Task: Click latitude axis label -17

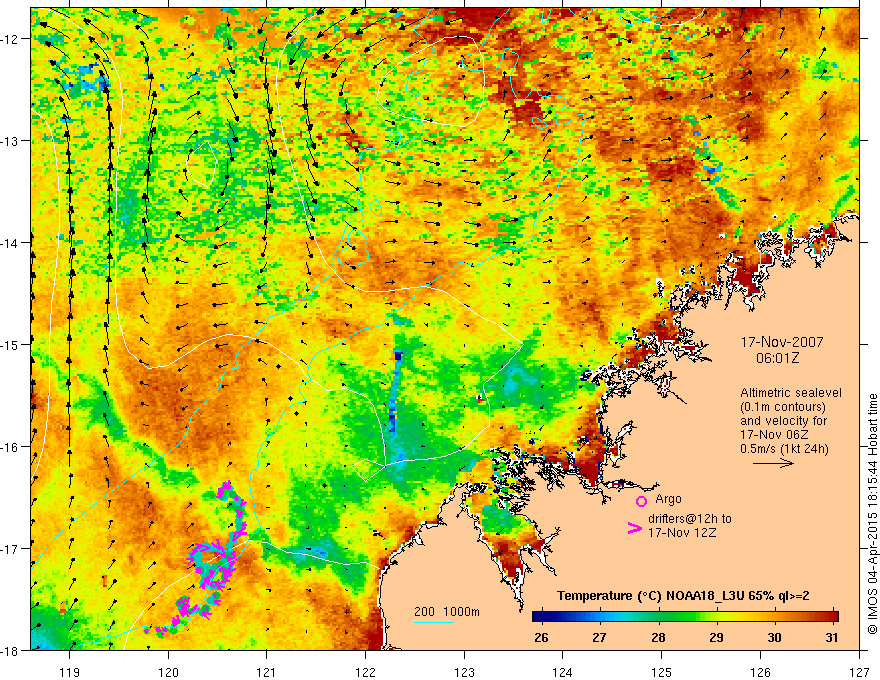Action: [x=11, y=548]
